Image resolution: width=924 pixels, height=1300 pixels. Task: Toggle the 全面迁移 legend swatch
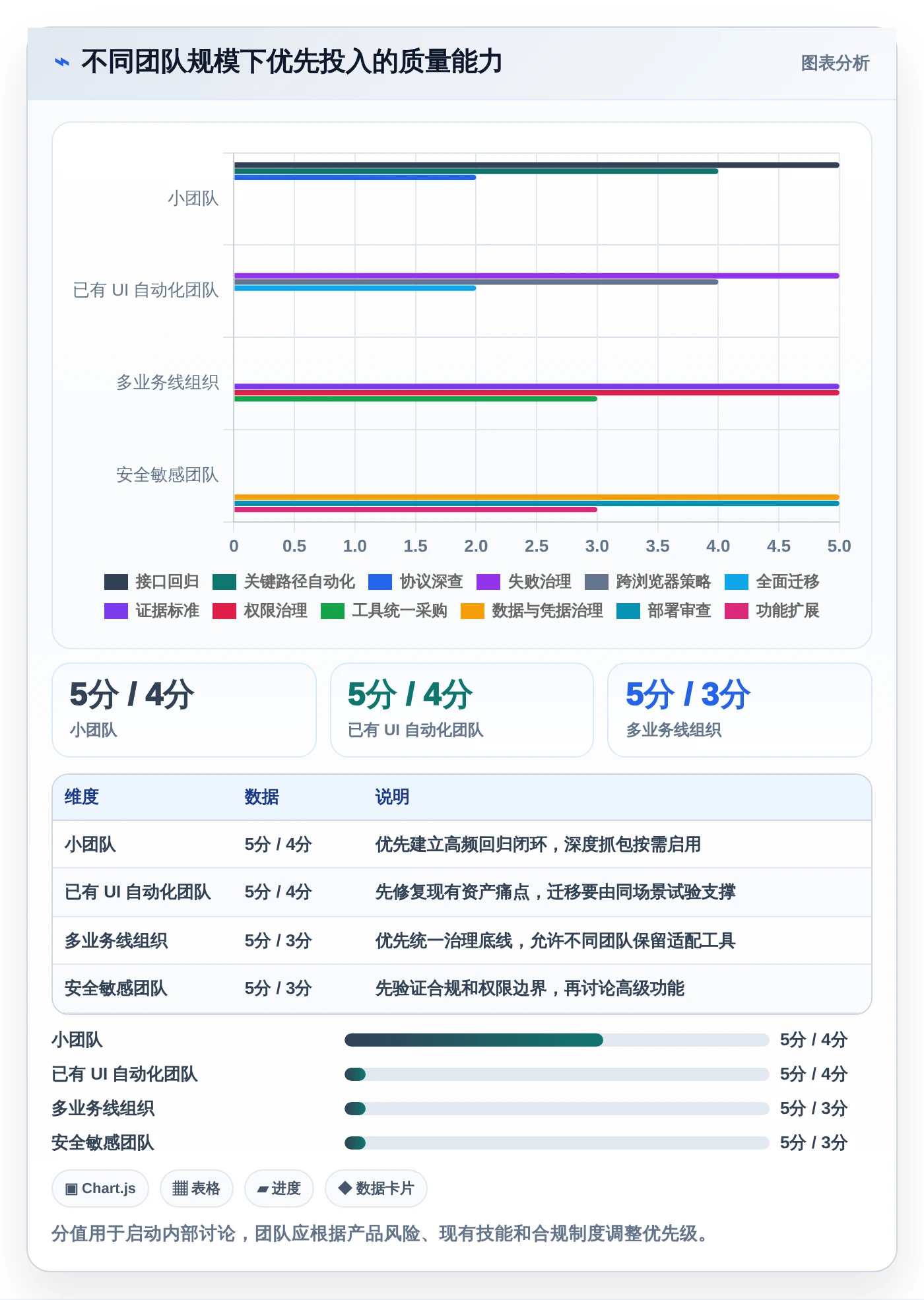click(737, 581)
